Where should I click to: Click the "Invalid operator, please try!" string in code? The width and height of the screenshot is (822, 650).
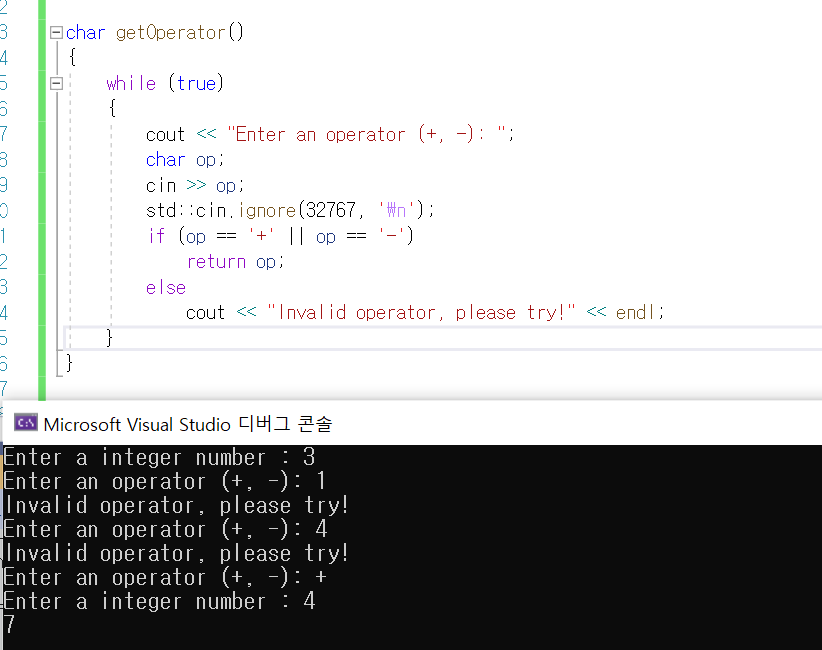[421, 312]
